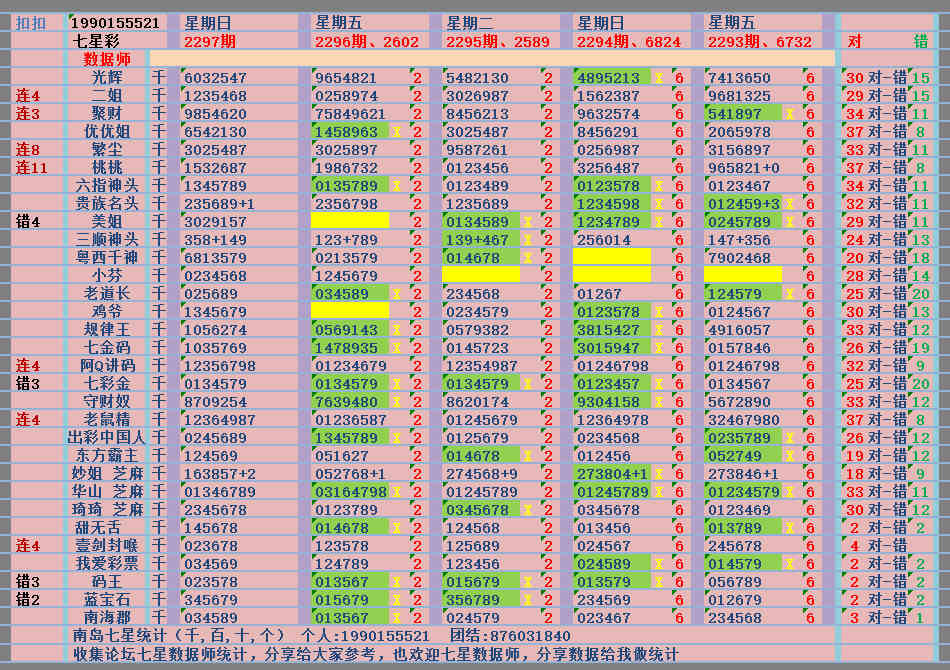
Task: Click the green cell containing 3815427
Action: (x=610, y=330)
